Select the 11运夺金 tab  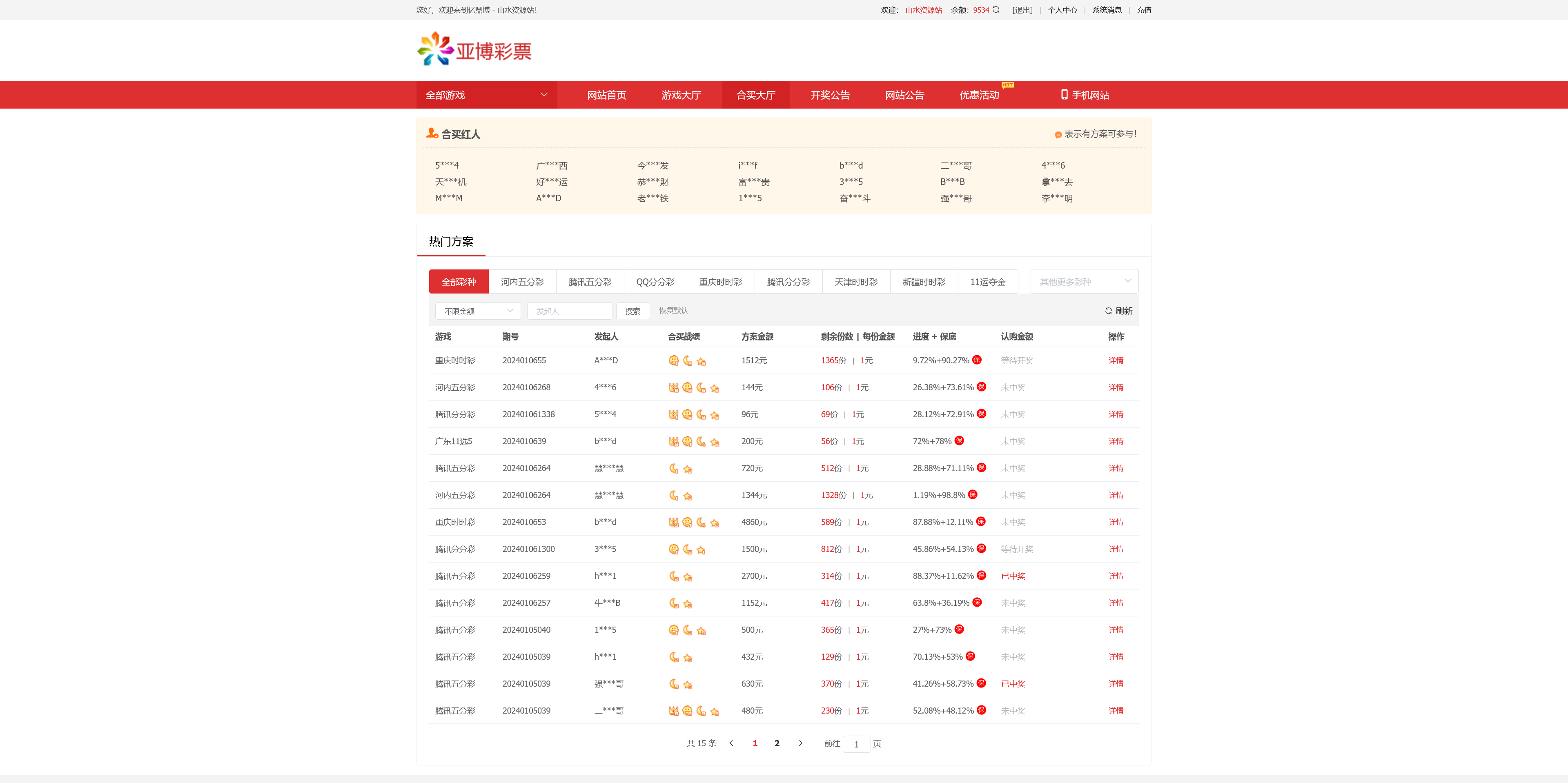click(988, 282)
